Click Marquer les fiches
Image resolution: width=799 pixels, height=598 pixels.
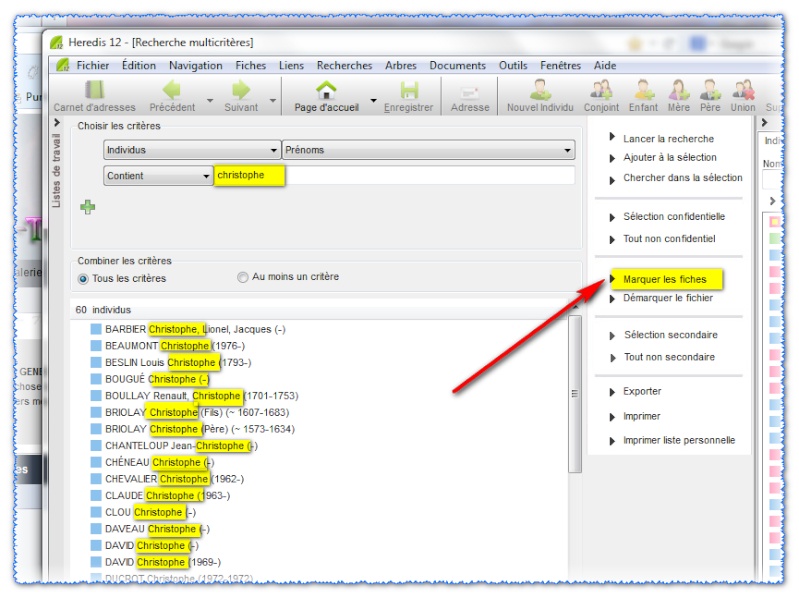664,279
